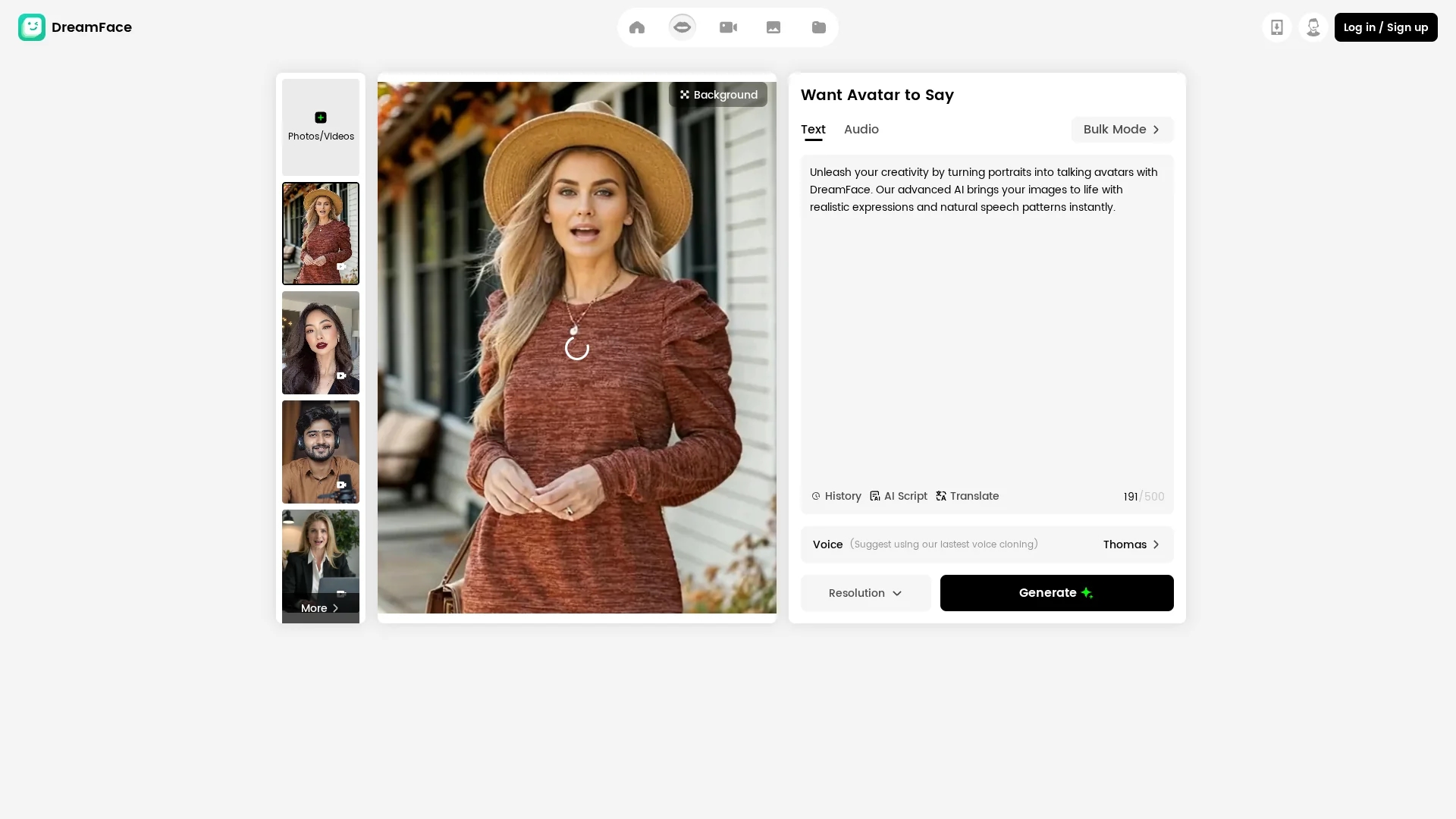Click the app download icon
The image size is (1456, 819).
[x=1277, y=27]
